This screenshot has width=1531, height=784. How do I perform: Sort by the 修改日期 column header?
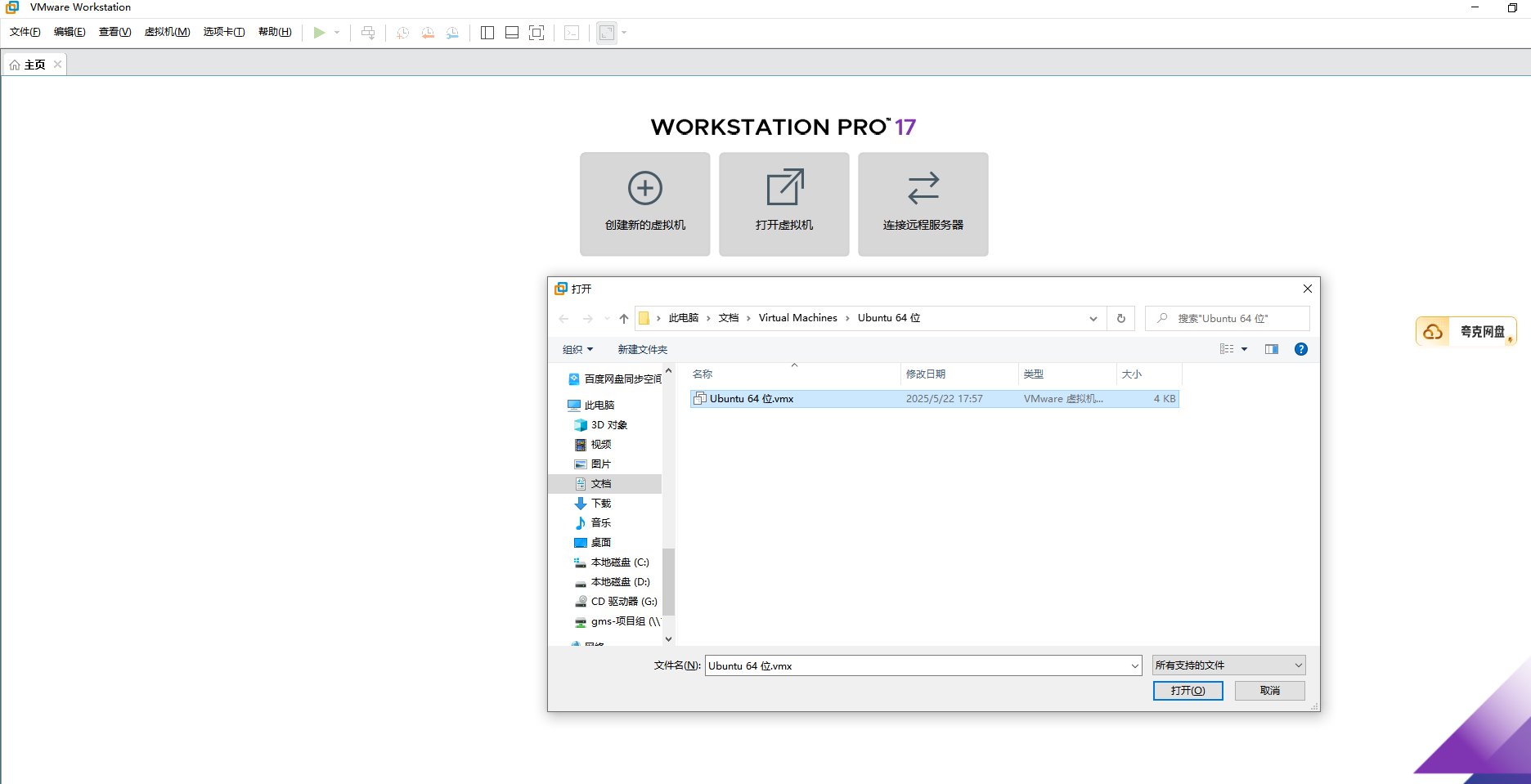(x=959, y=374)
